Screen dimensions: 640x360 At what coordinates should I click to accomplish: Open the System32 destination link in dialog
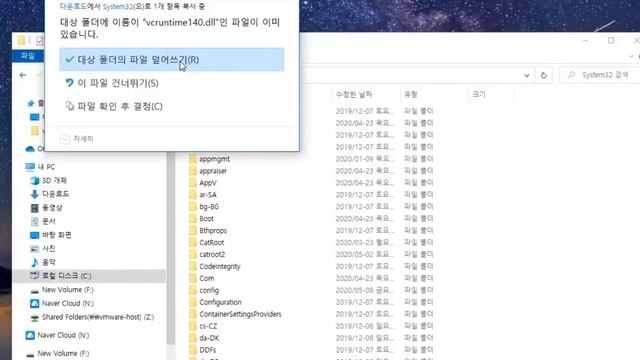(118, 7)
